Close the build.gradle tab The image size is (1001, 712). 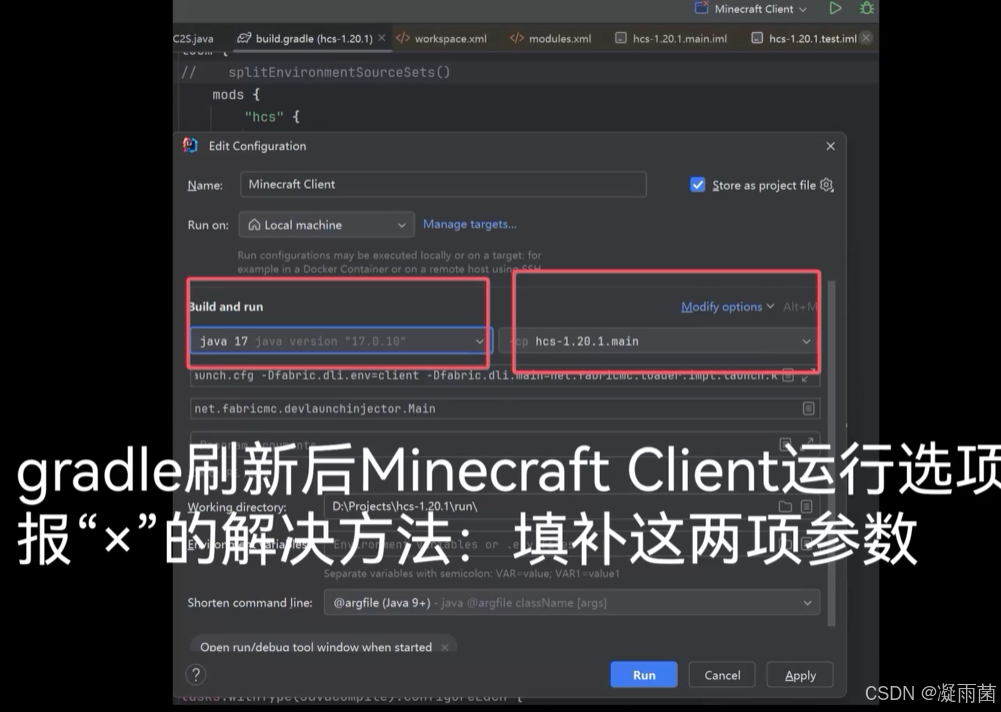click(381, 38)
